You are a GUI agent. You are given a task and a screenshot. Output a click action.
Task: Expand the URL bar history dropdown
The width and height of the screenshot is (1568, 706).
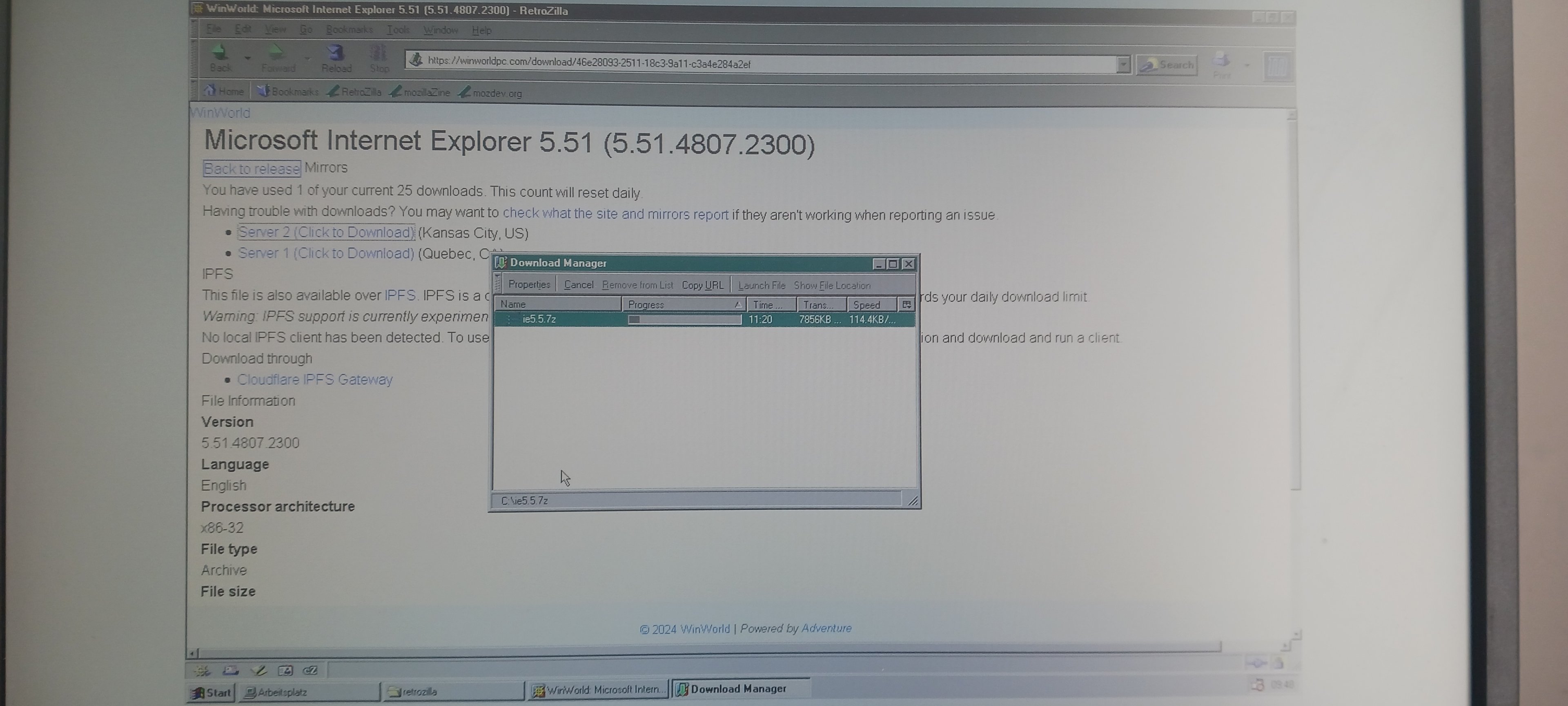[1123, 64]
